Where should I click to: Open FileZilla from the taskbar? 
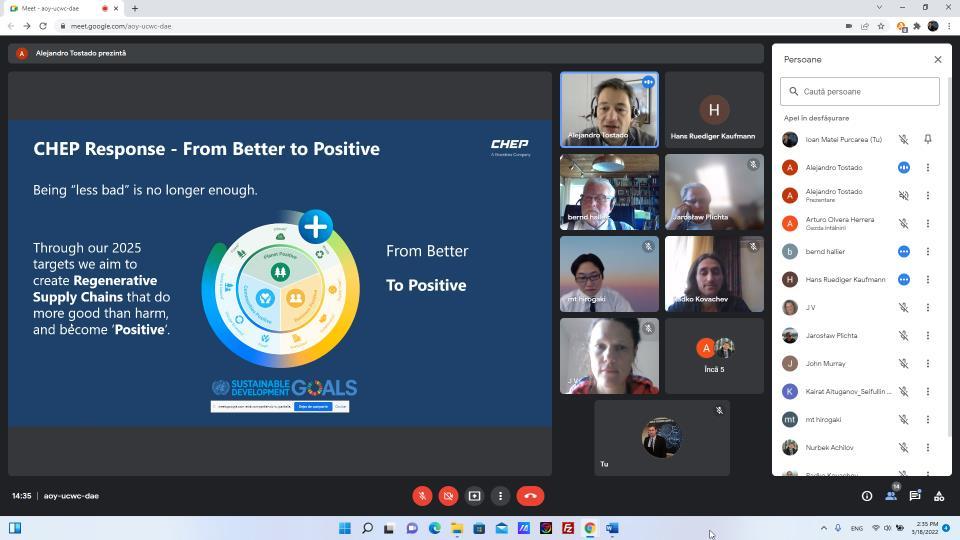(568, 528)
